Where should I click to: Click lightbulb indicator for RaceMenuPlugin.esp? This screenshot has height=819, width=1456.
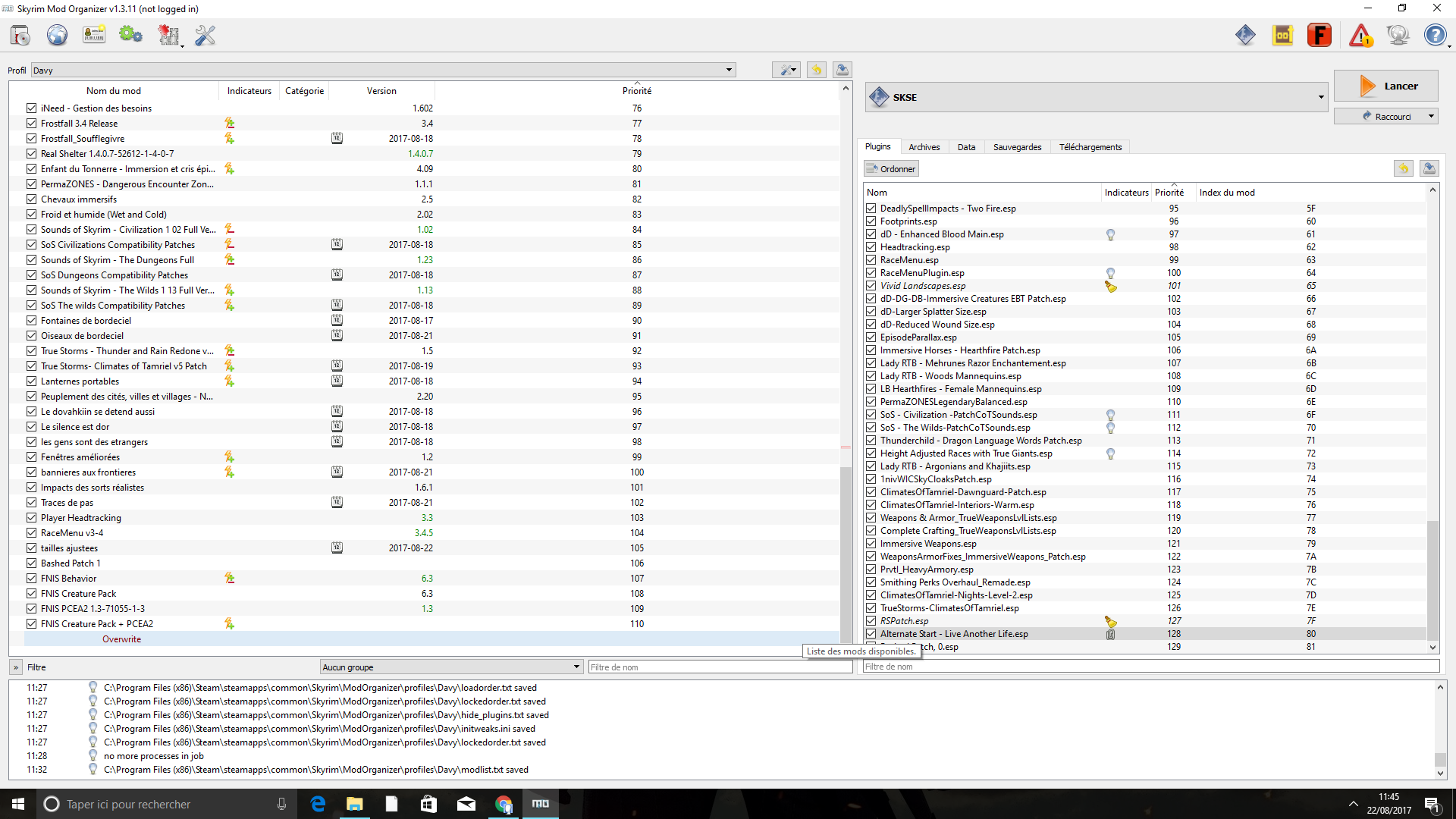click(1110, 273)
